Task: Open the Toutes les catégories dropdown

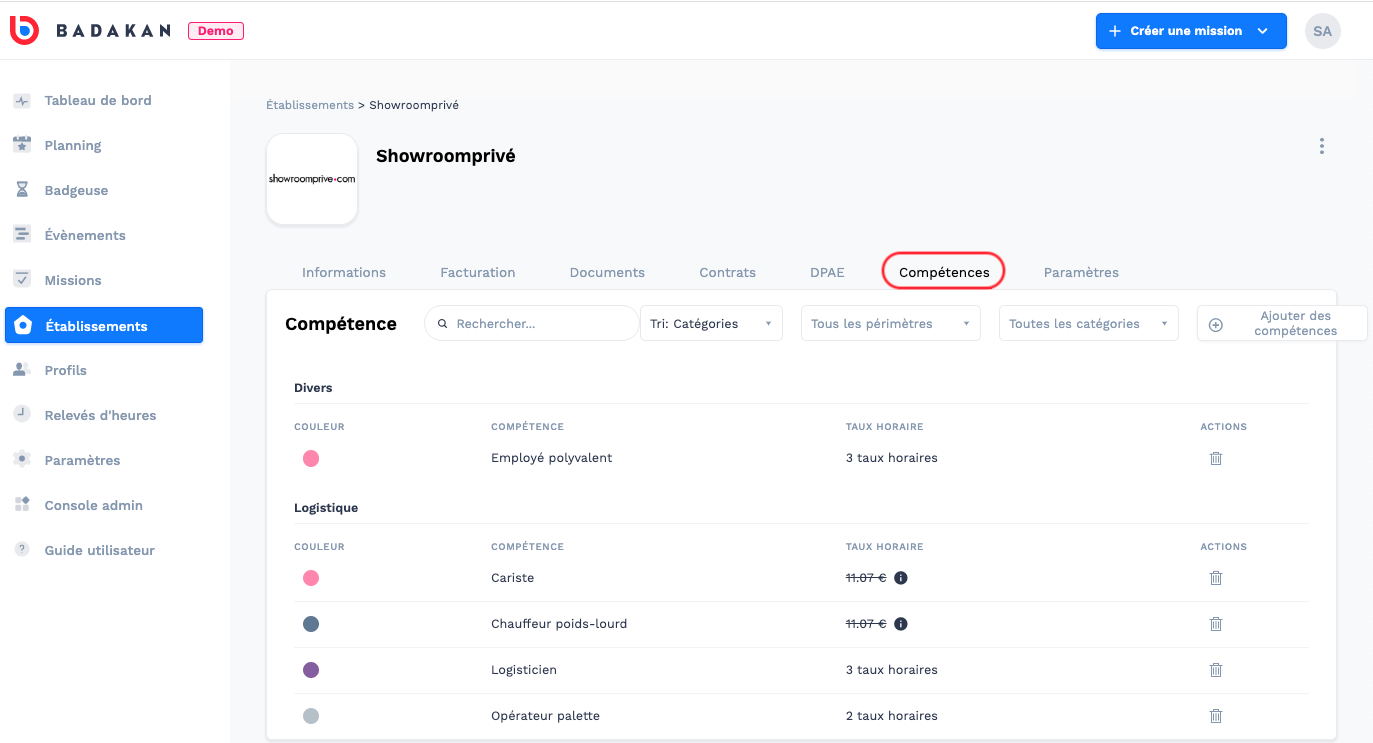Action: click(x=1088, y=324)
